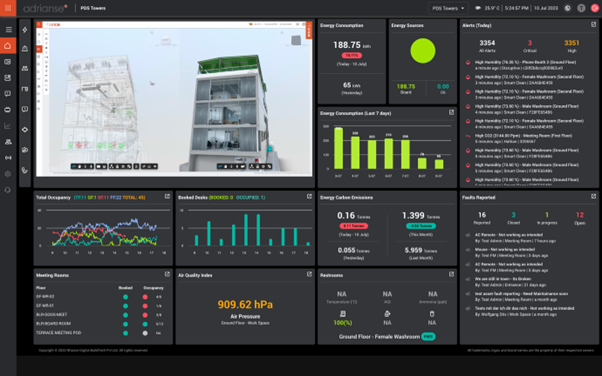Image resolution: width=602 pixels, height=376 pixels.
Task: Open the user profile avatar icon
Action: pyautogui.click(x=581, y=8)
